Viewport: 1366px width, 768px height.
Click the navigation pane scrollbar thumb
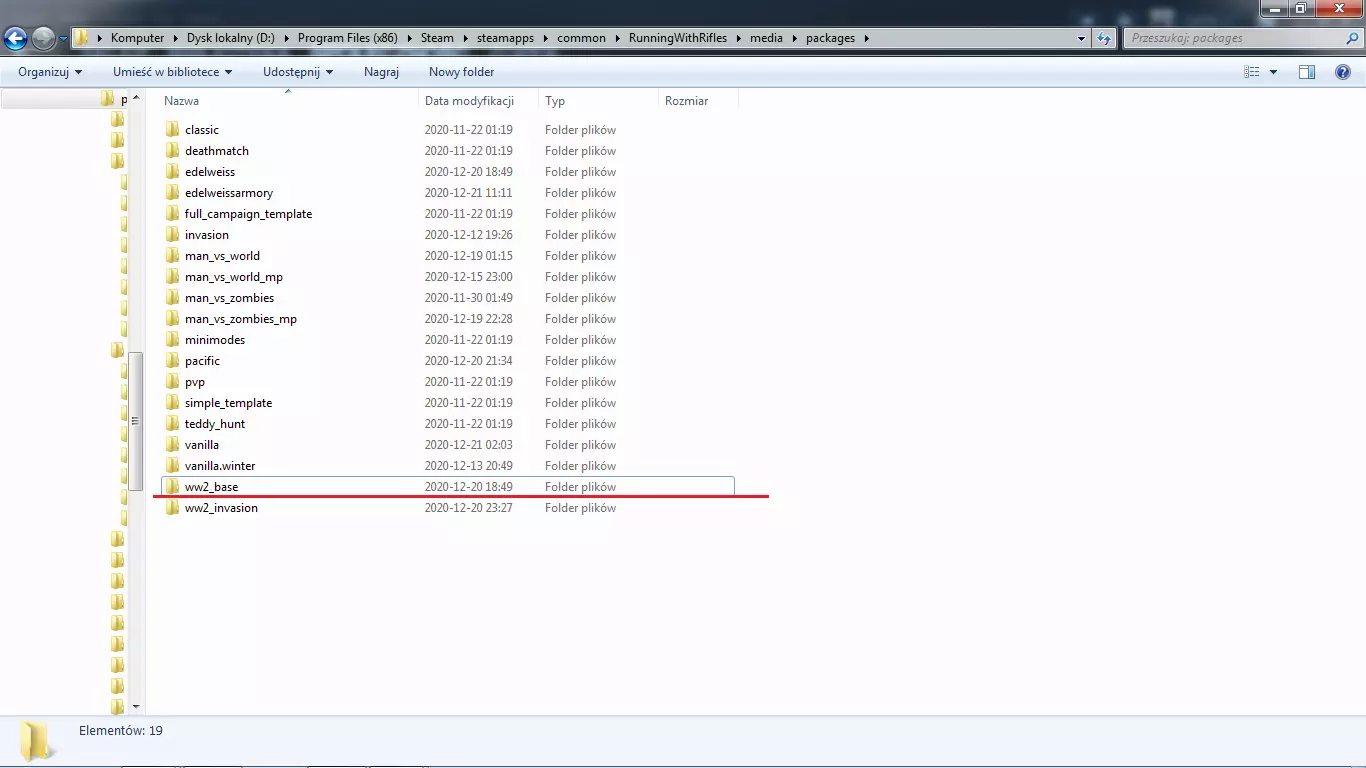point(137,420)
